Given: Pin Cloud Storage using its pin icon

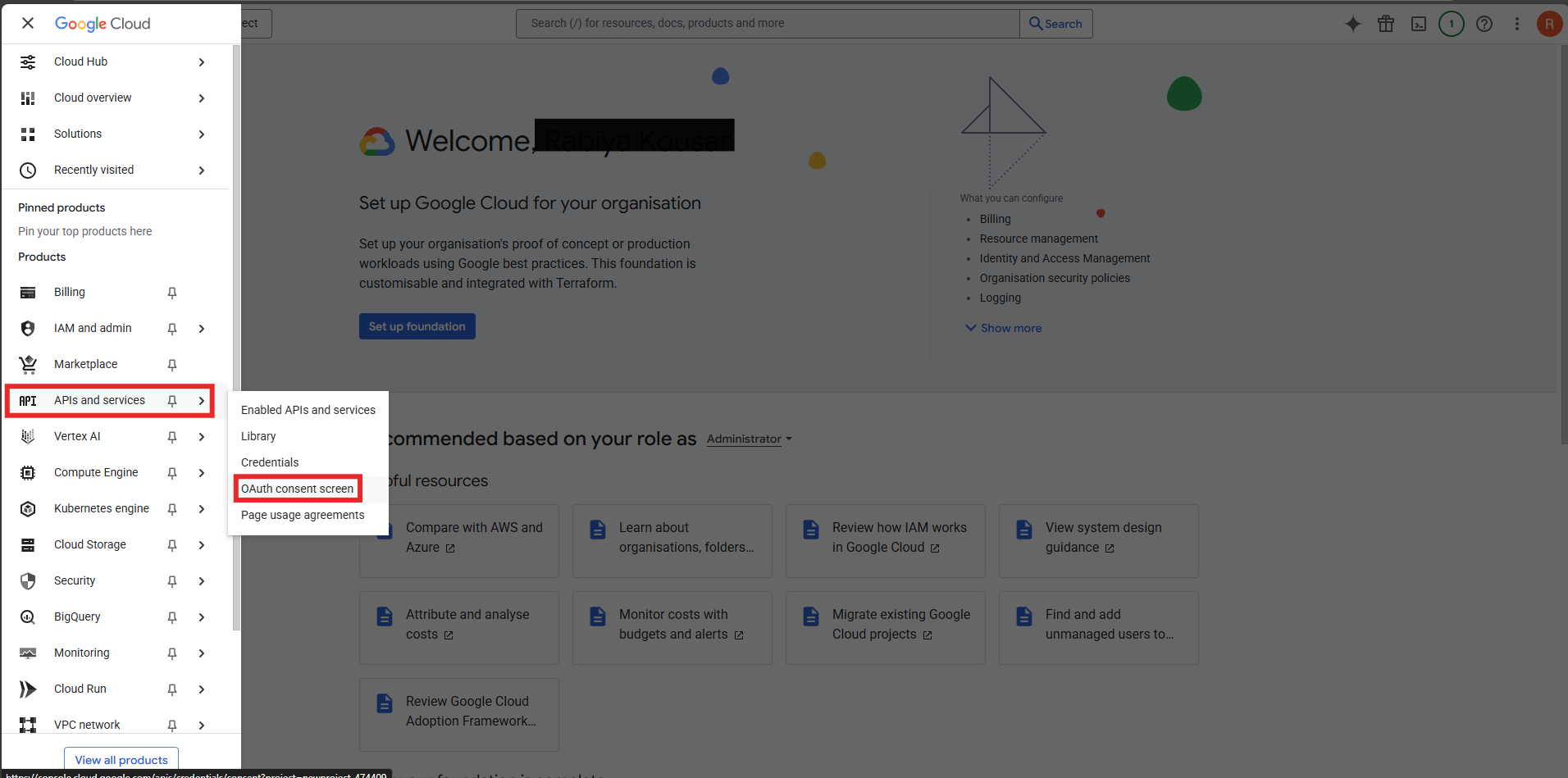Looking at the screenshot, I should [x=171, y=544].
